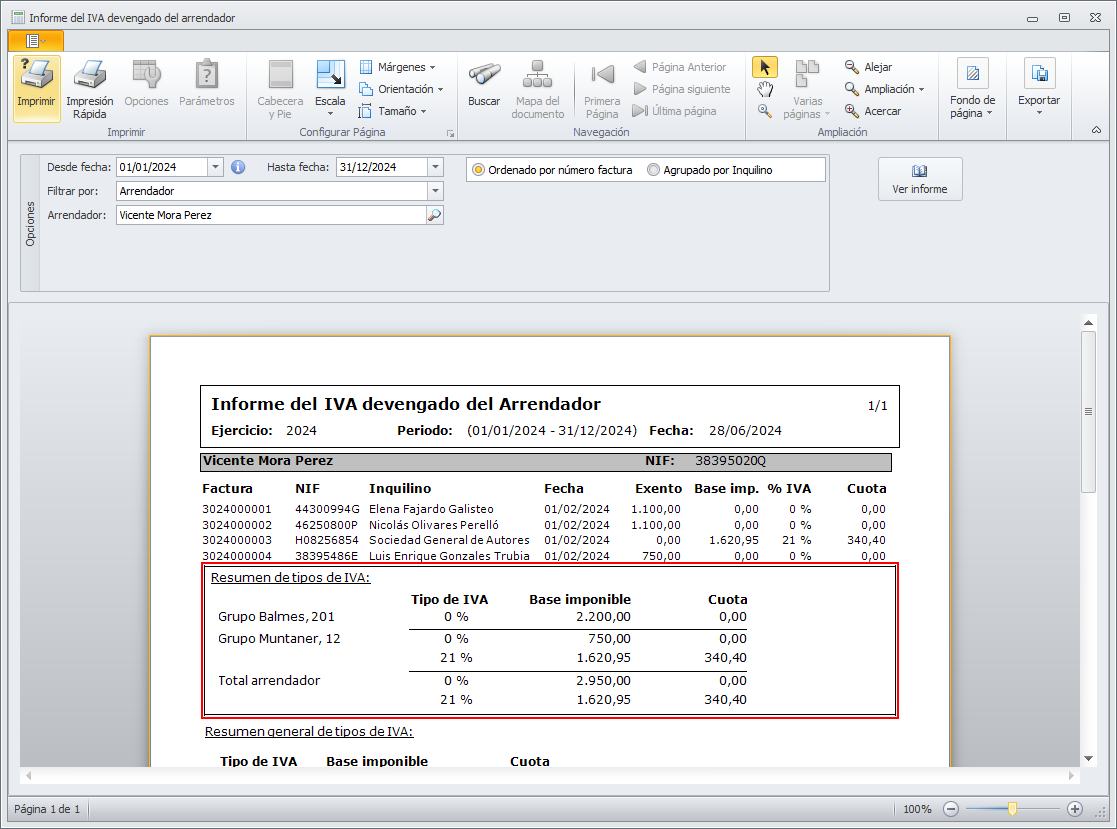Click the Acercar zoom in icon
Image resolution: width=1117 pixels, height=829 pixels.
point(852,111)
